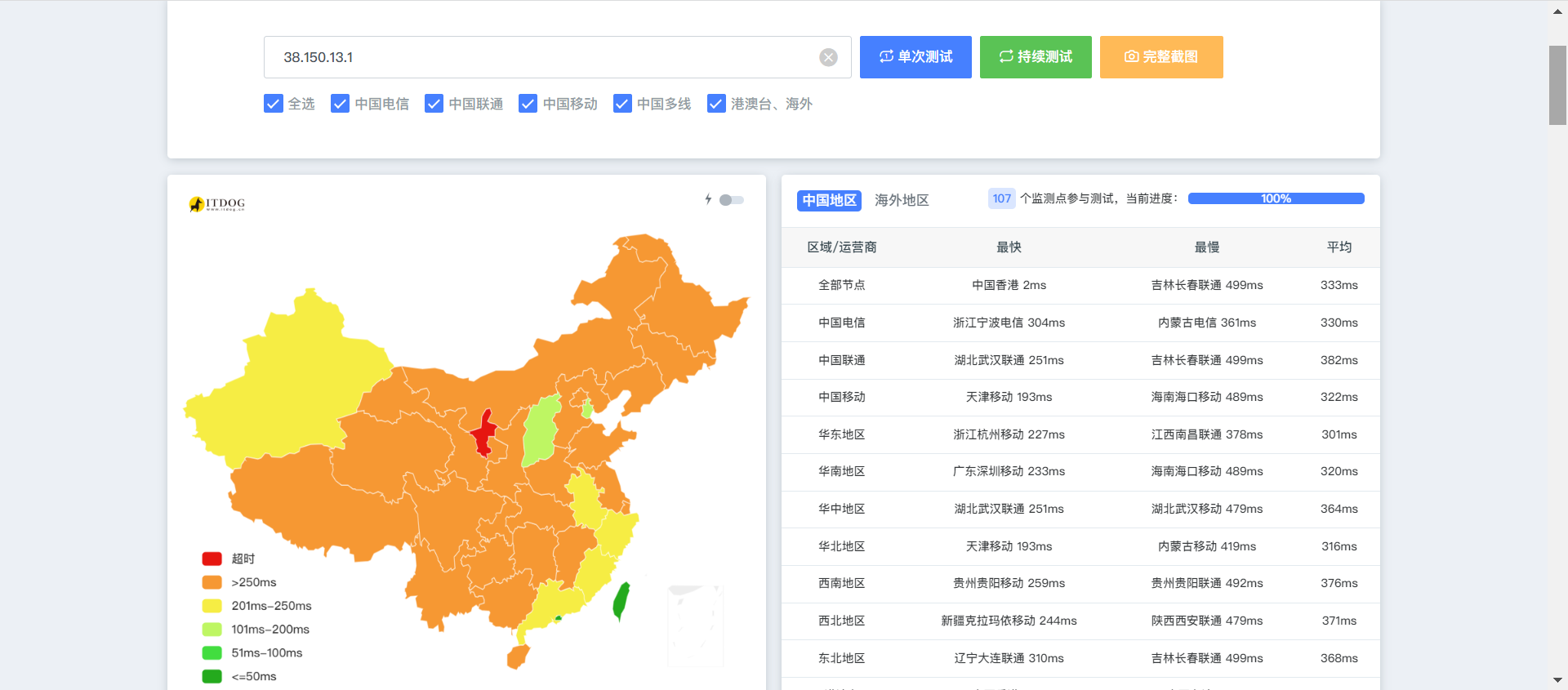Screen dimensions: 1568x690
Task: Click the red timeout legend swatch
Action: [x=212, y=559]
